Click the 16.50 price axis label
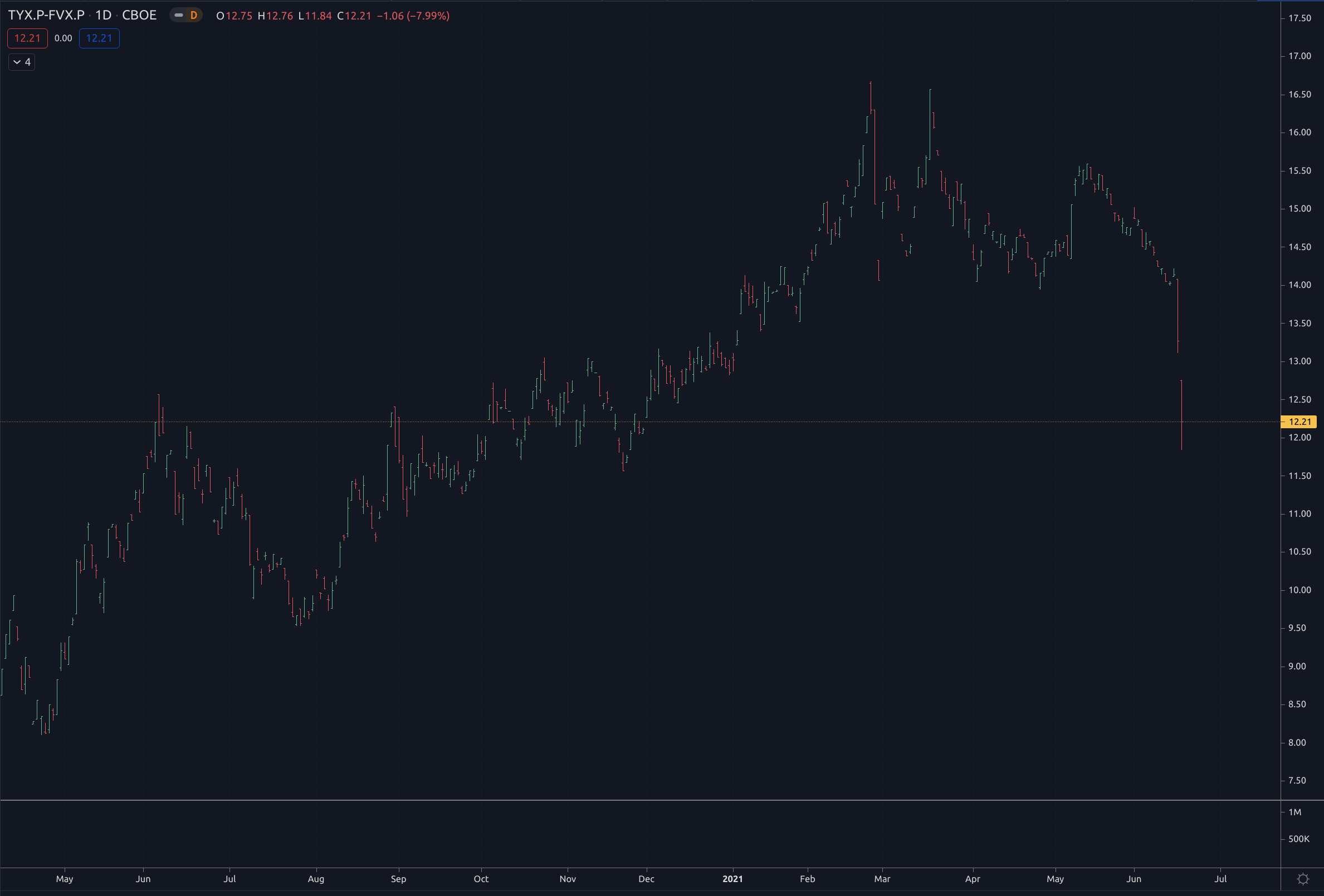This screenshot has width=1324, height=896. pos(1299,95)
